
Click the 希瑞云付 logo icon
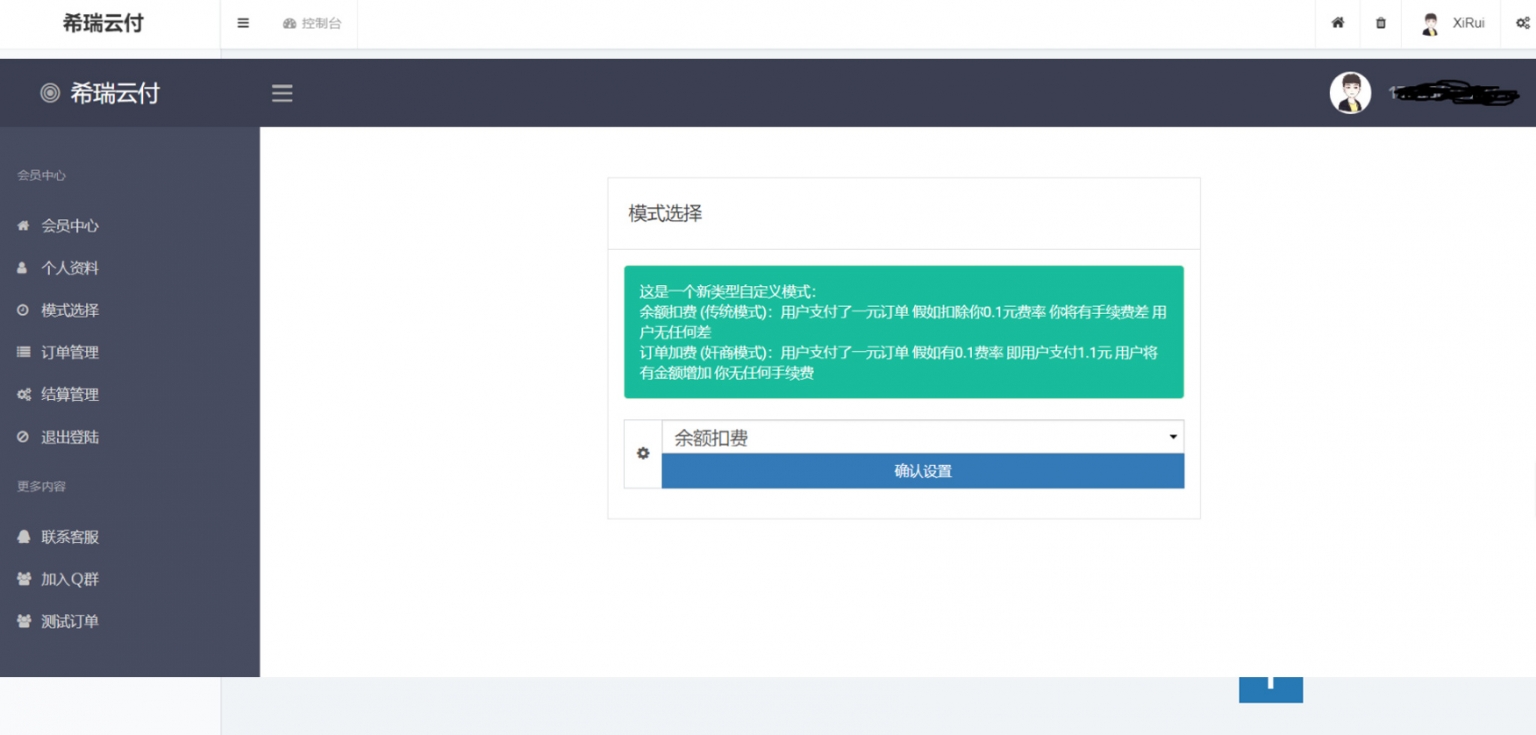point(49,92)
